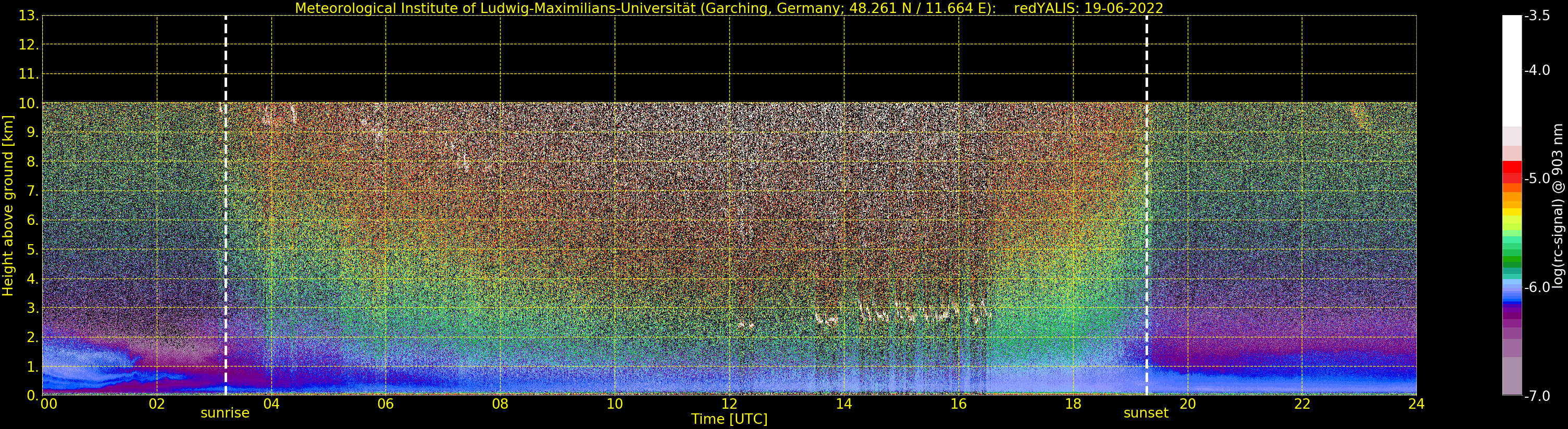
Task: Click the white dashed sunset marker line
Action: (1147, 206)
